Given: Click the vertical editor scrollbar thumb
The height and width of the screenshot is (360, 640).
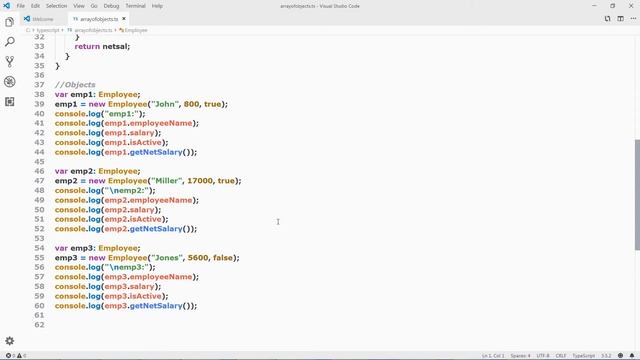Looking at the screenshot, I should (x=637, y=195).
